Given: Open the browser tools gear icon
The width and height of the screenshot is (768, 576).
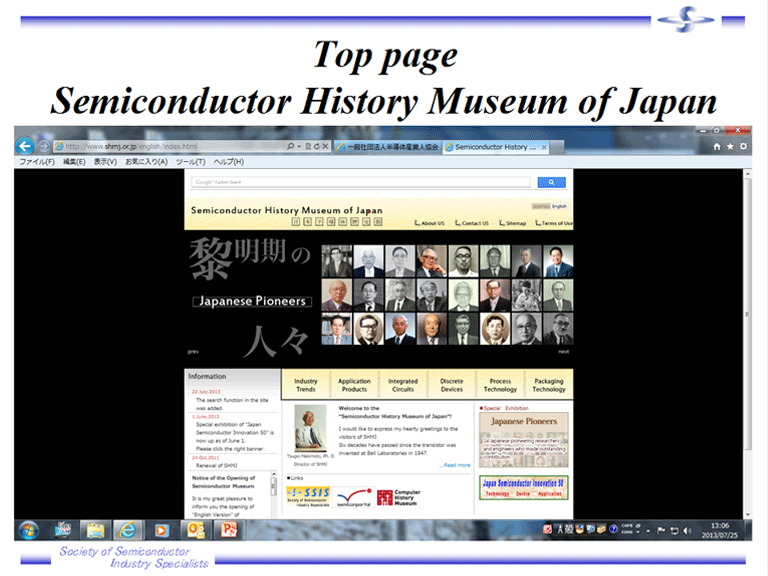Looking at the screenshot, I should point(744,146).
